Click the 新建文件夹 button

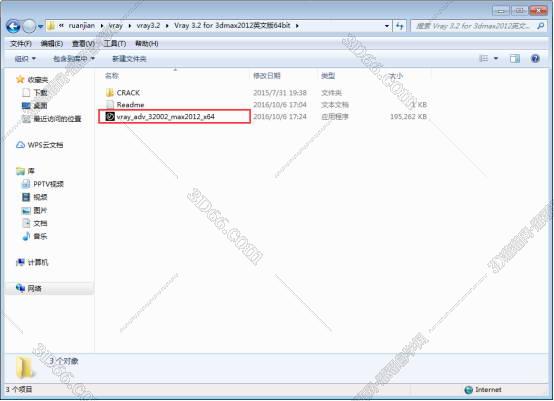pyautogui.click(x=129, y=59)
